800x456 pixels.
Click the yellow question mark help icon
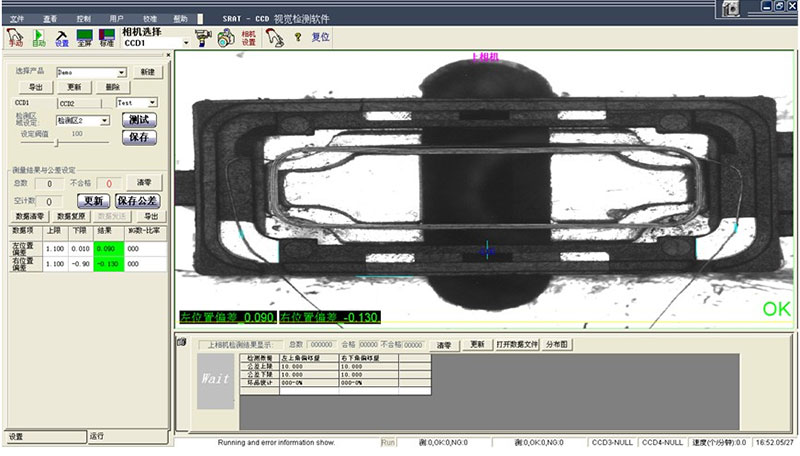click(298, 37)
